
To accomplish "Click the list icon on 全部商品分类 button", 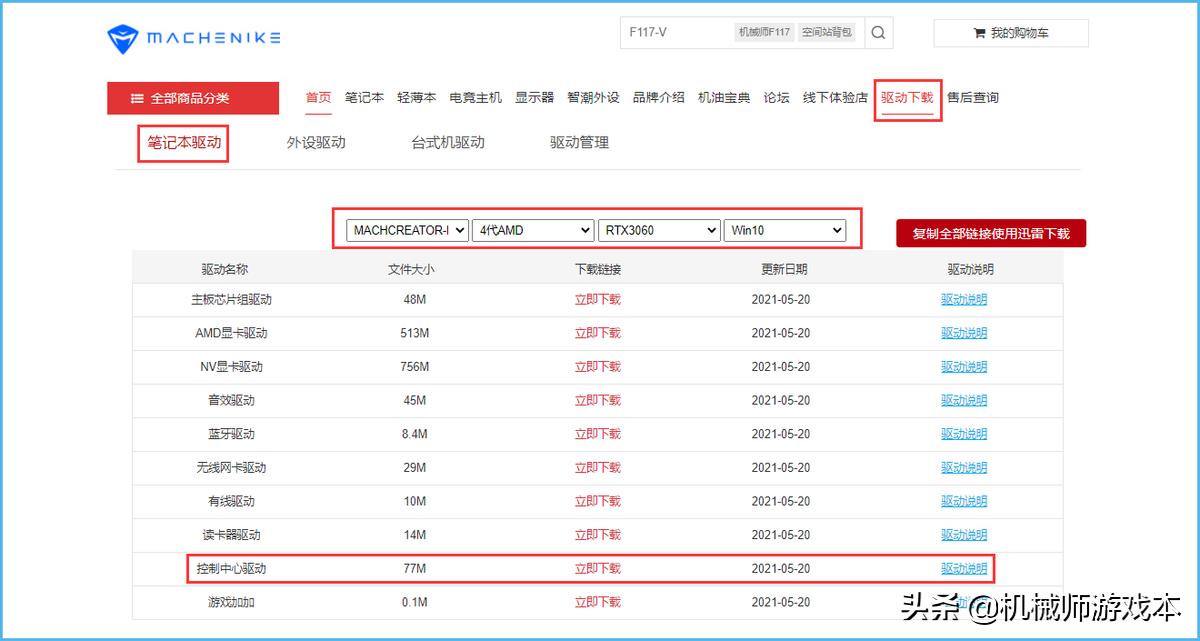I will point(137,97).
